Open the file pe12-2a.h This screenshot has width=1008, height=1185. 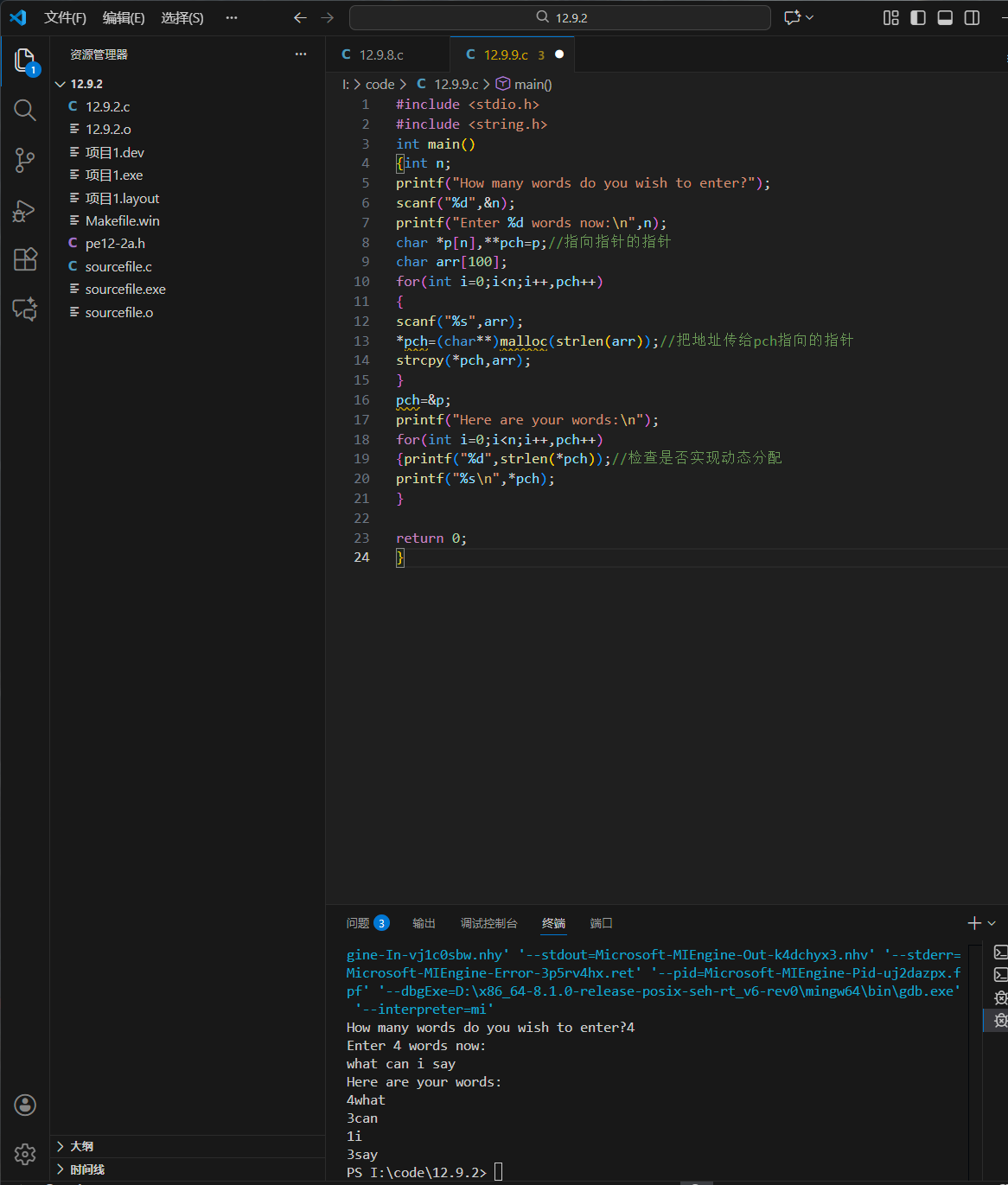click(187, 243)
